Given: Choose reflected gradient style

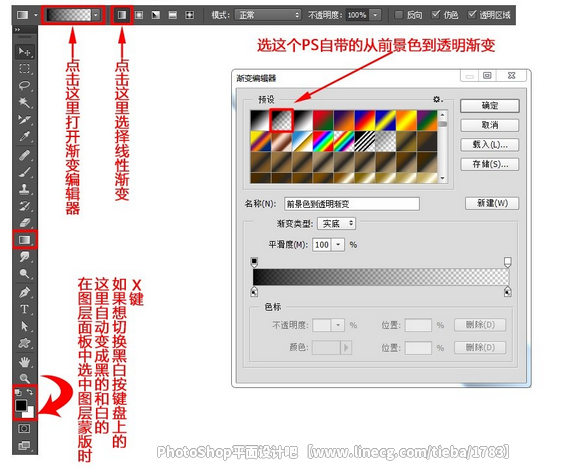Looking at the screenshot, I should click(173, 15).
